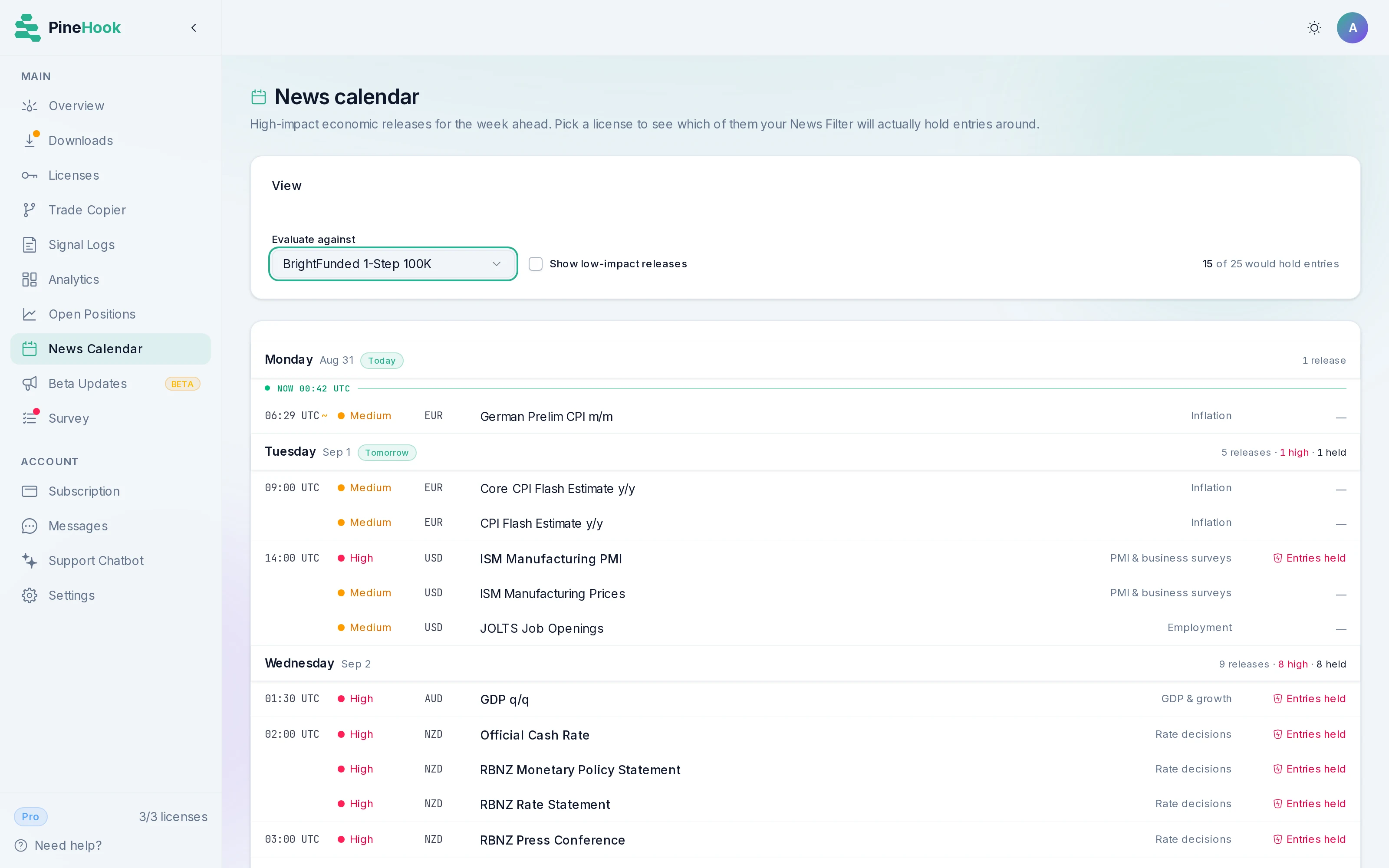
Task: Click the Beta Updates megaphone icon
Action: click(29, 384)
